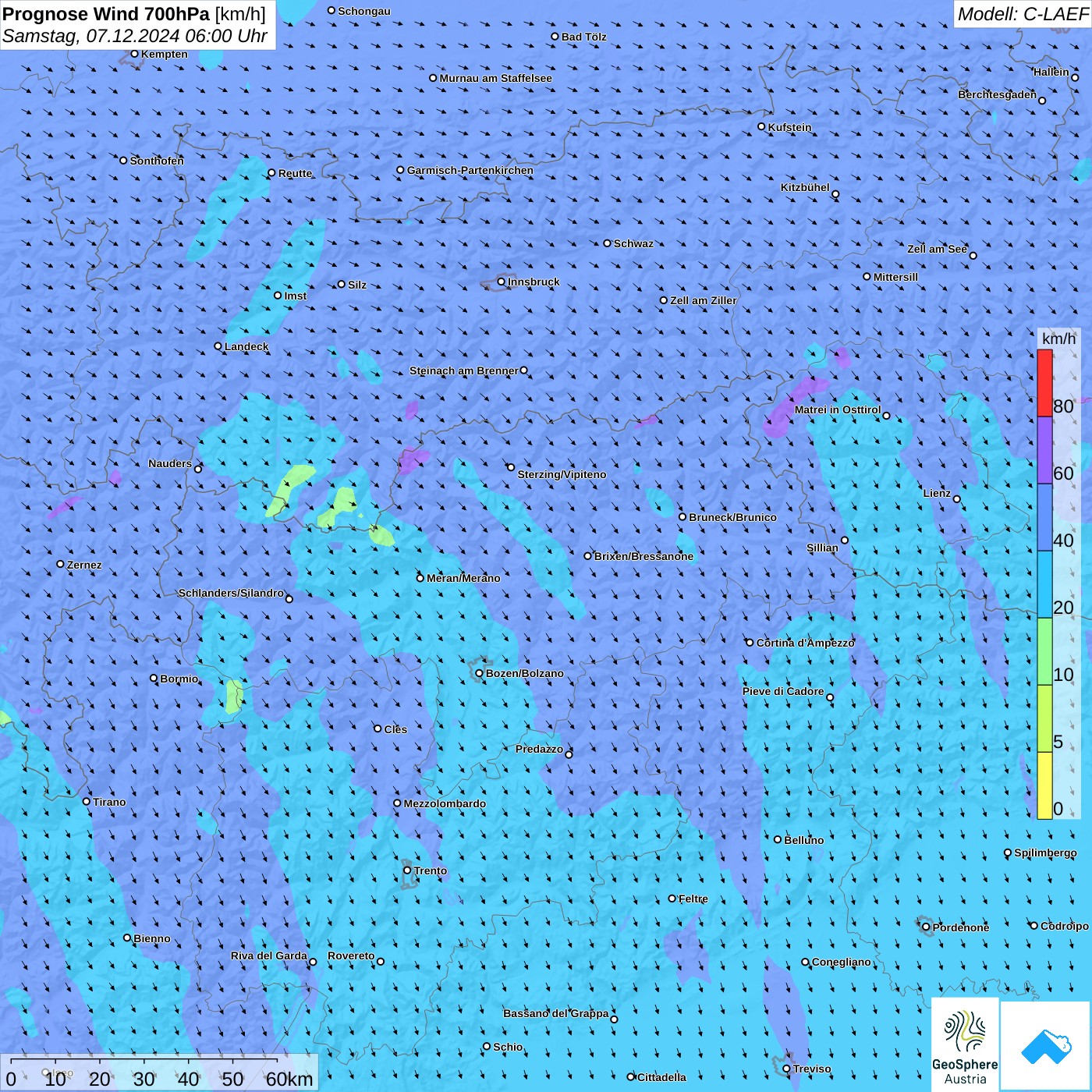Click the Bassano del Grappa label
This screenshot has height=1092, width=1092.
pyautogui.click(x=556, y=1013)
